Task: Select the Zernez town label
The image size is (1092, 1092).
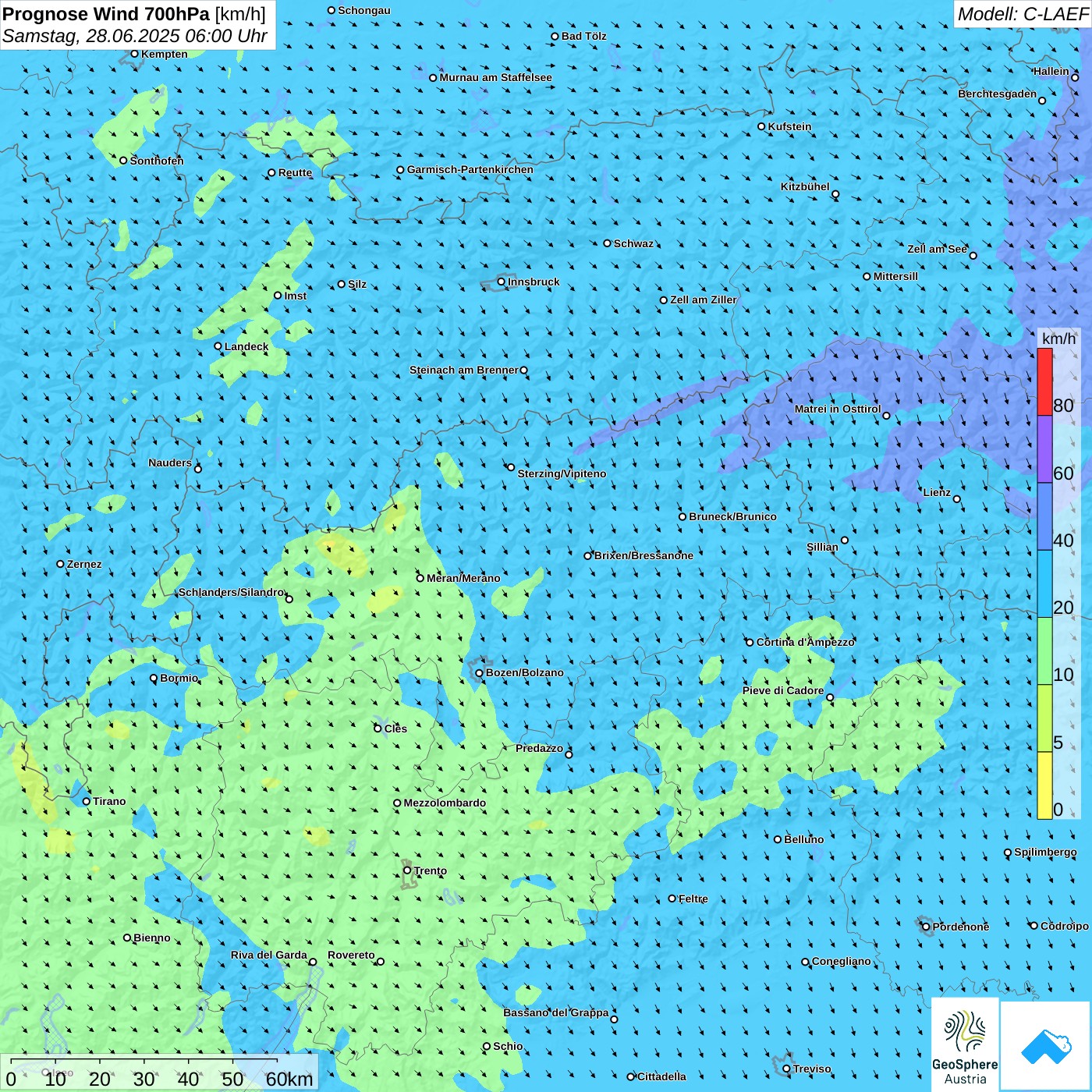Action: click(84, 565)
